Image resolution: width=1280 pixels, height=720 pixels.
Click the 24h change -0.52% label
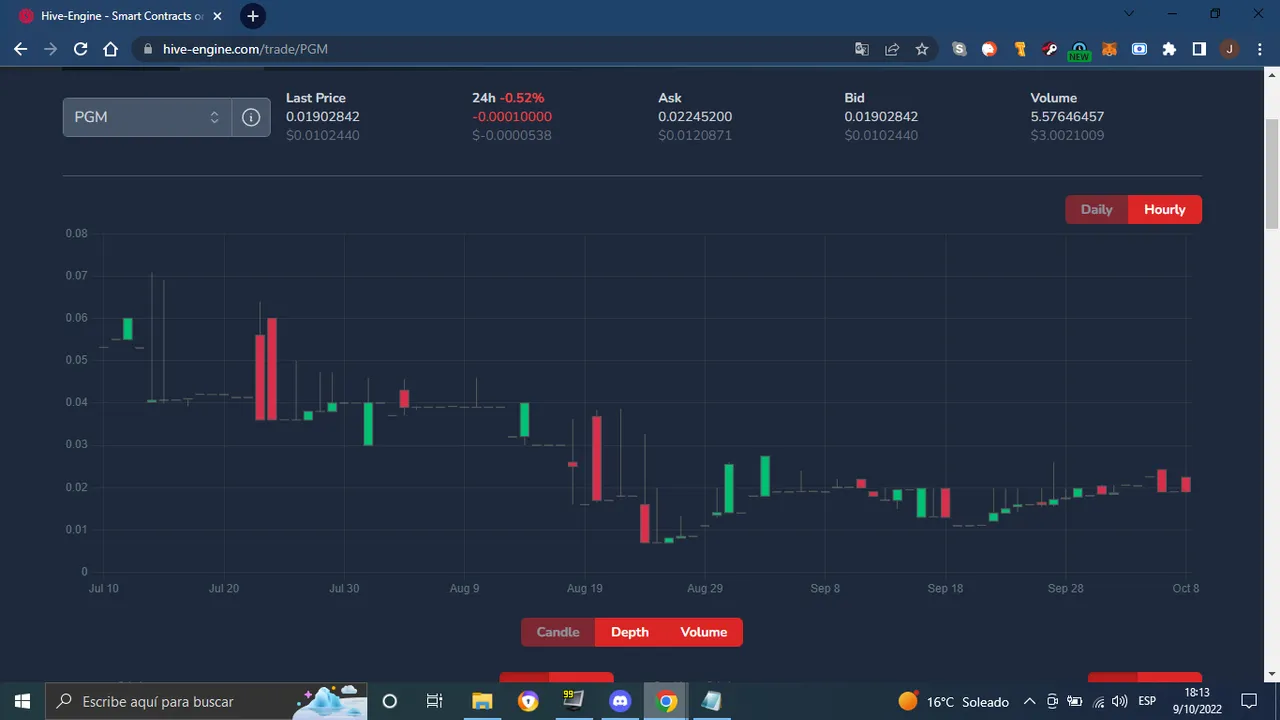[x=508, y=98]
